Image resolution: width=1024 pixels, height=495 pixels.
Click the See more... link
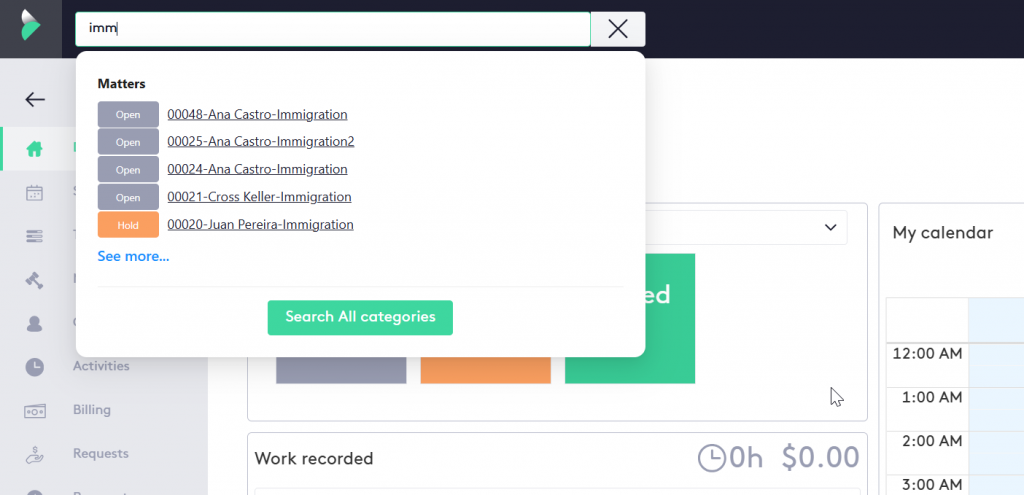pyautogui.click(x=133, y=257)
